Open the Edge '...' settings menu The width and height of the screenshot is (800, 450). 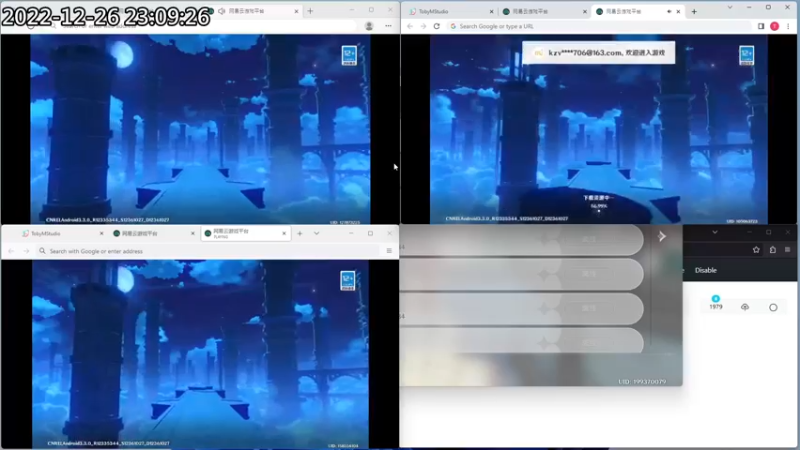[x=388, y=26]
